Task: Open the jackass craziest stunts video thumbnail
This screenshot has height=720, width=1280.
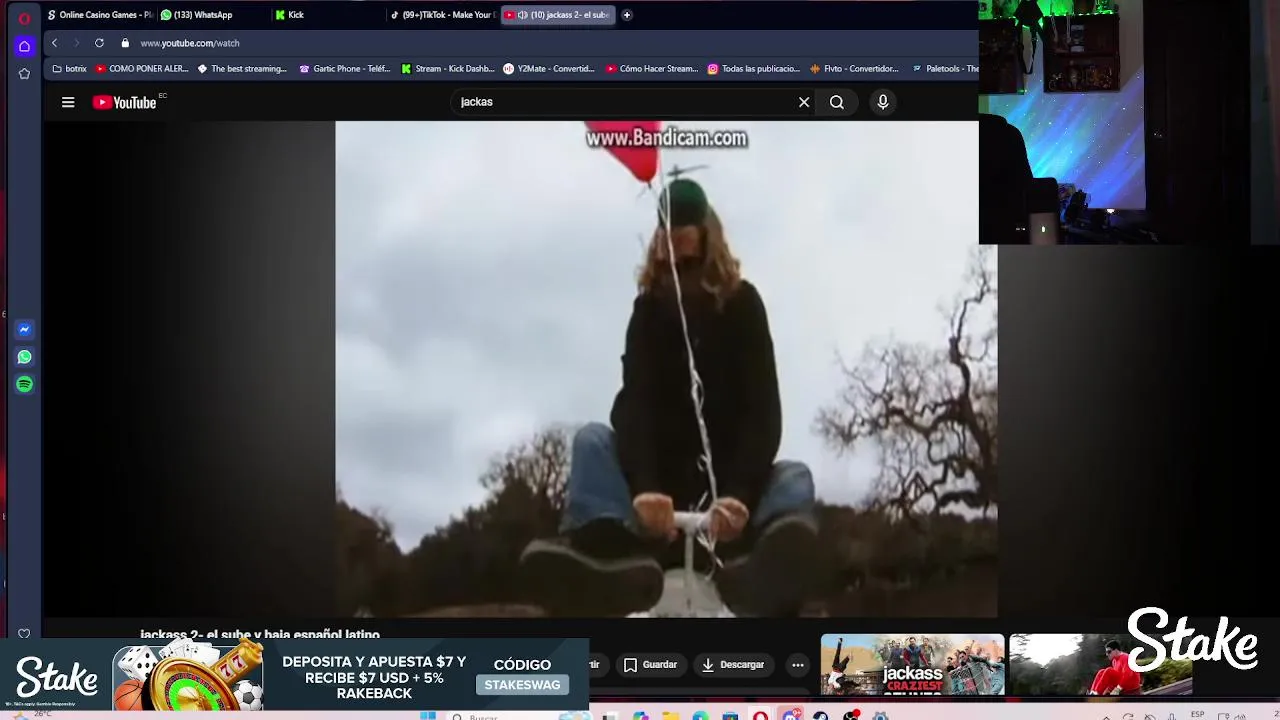Action: click(x=912, y=664)
